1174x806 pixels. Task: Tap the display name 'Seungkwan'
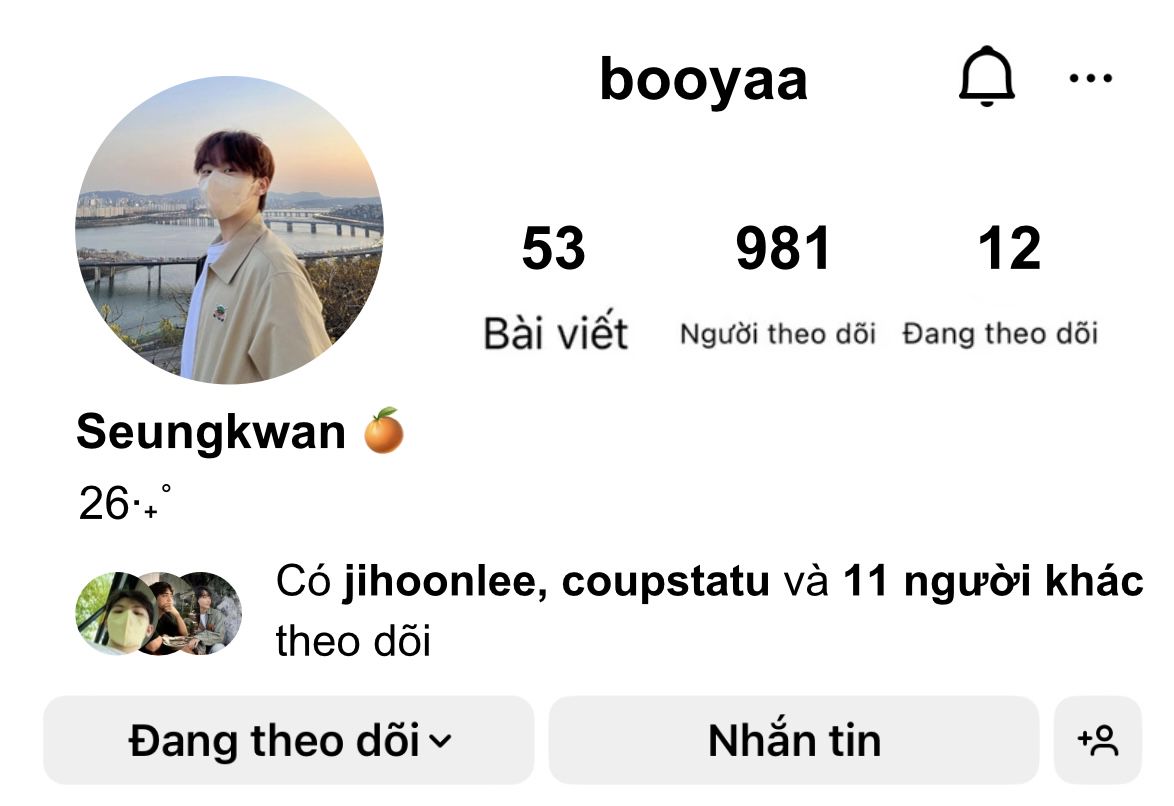point(211,432)
